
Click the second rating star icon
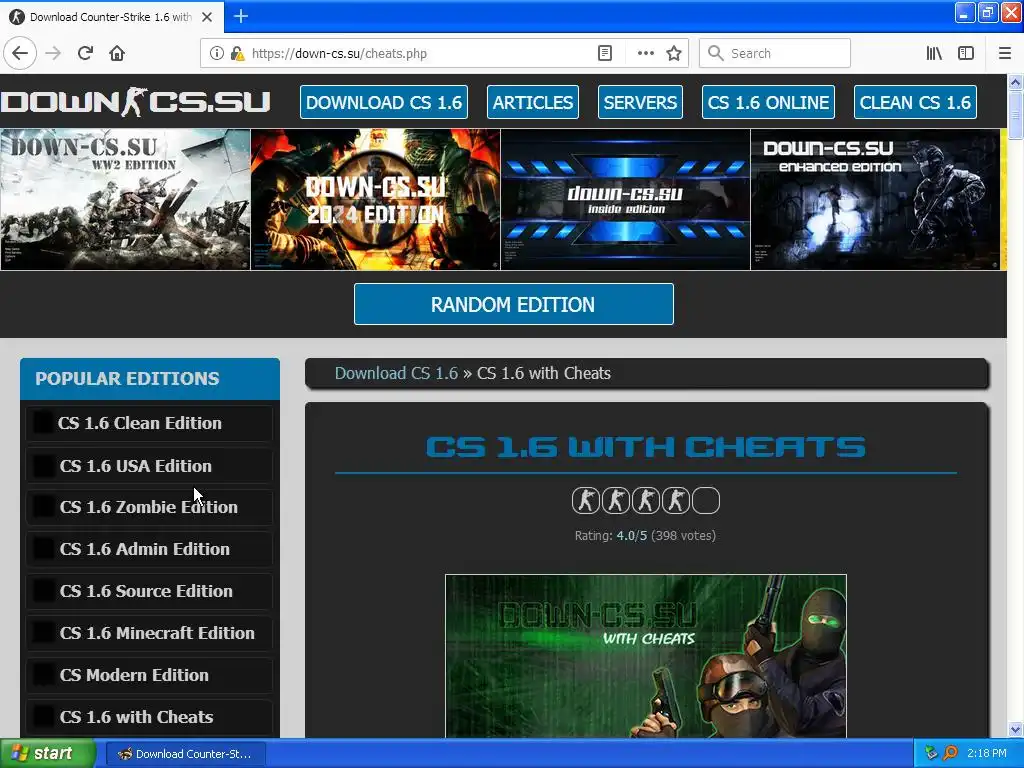(615, 501)
